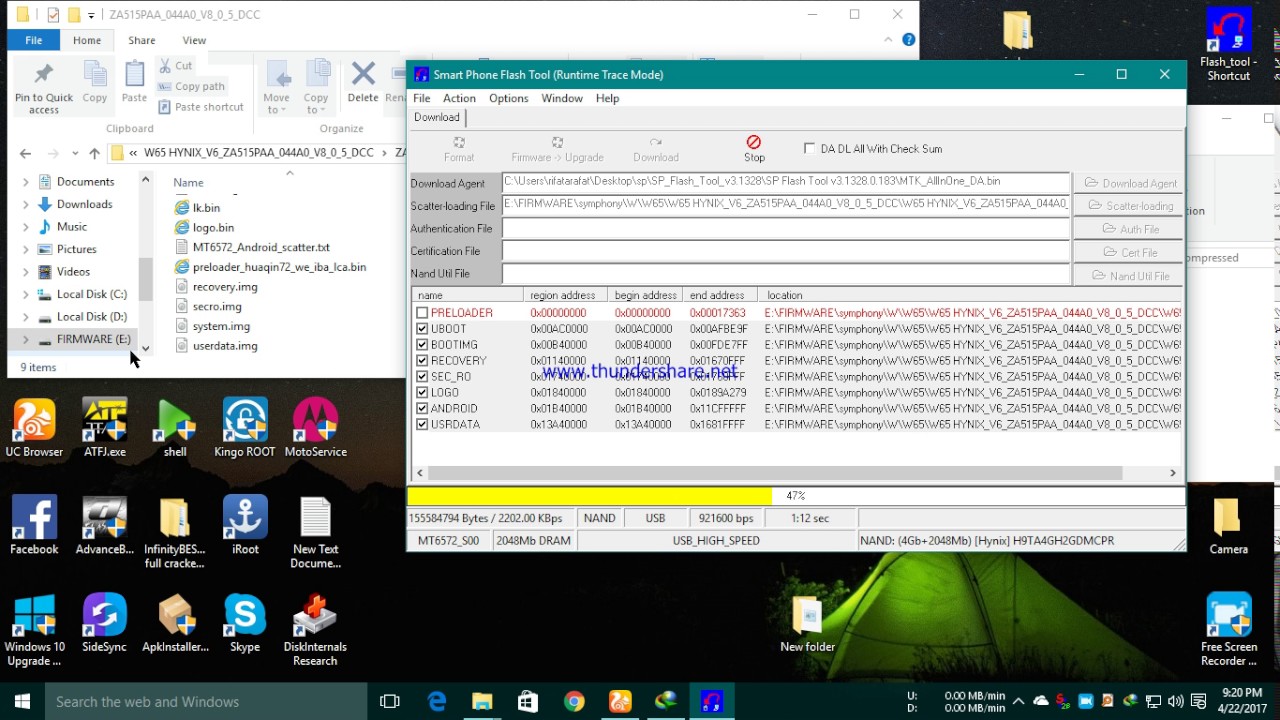Click the Download toolbar icon
Viewport: 1280px width, 720px height.
click(655, 149)
